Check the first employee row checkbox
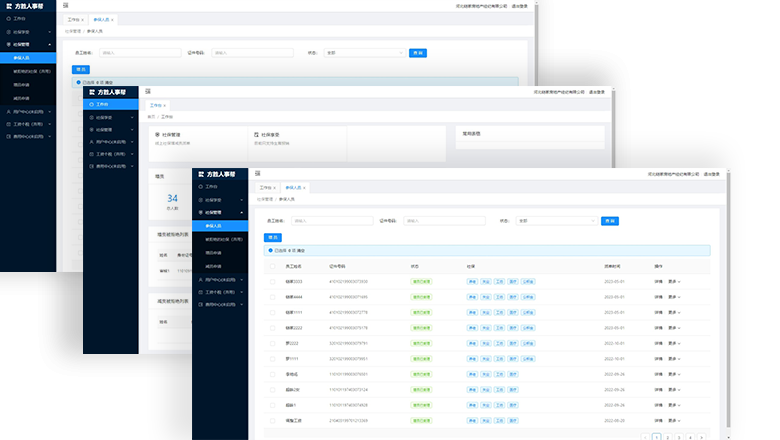 pyautogui.click(x=273, y=282)
